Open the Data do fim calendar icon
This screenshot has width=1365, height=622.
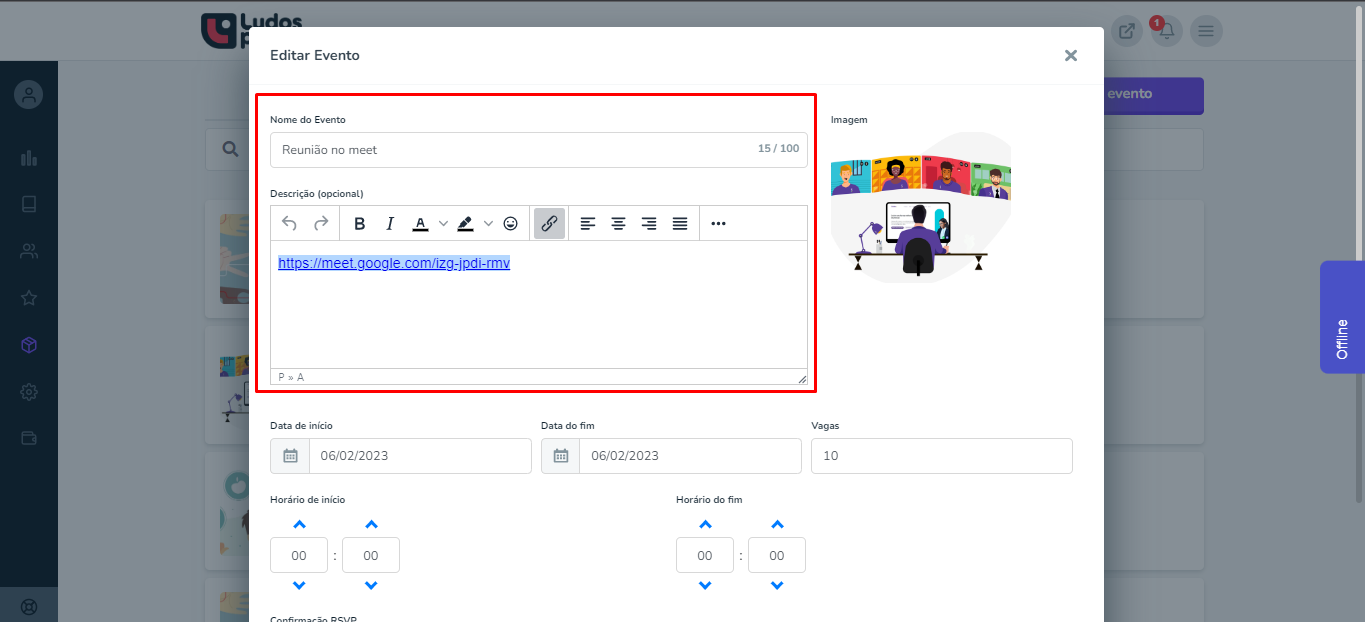561,455
